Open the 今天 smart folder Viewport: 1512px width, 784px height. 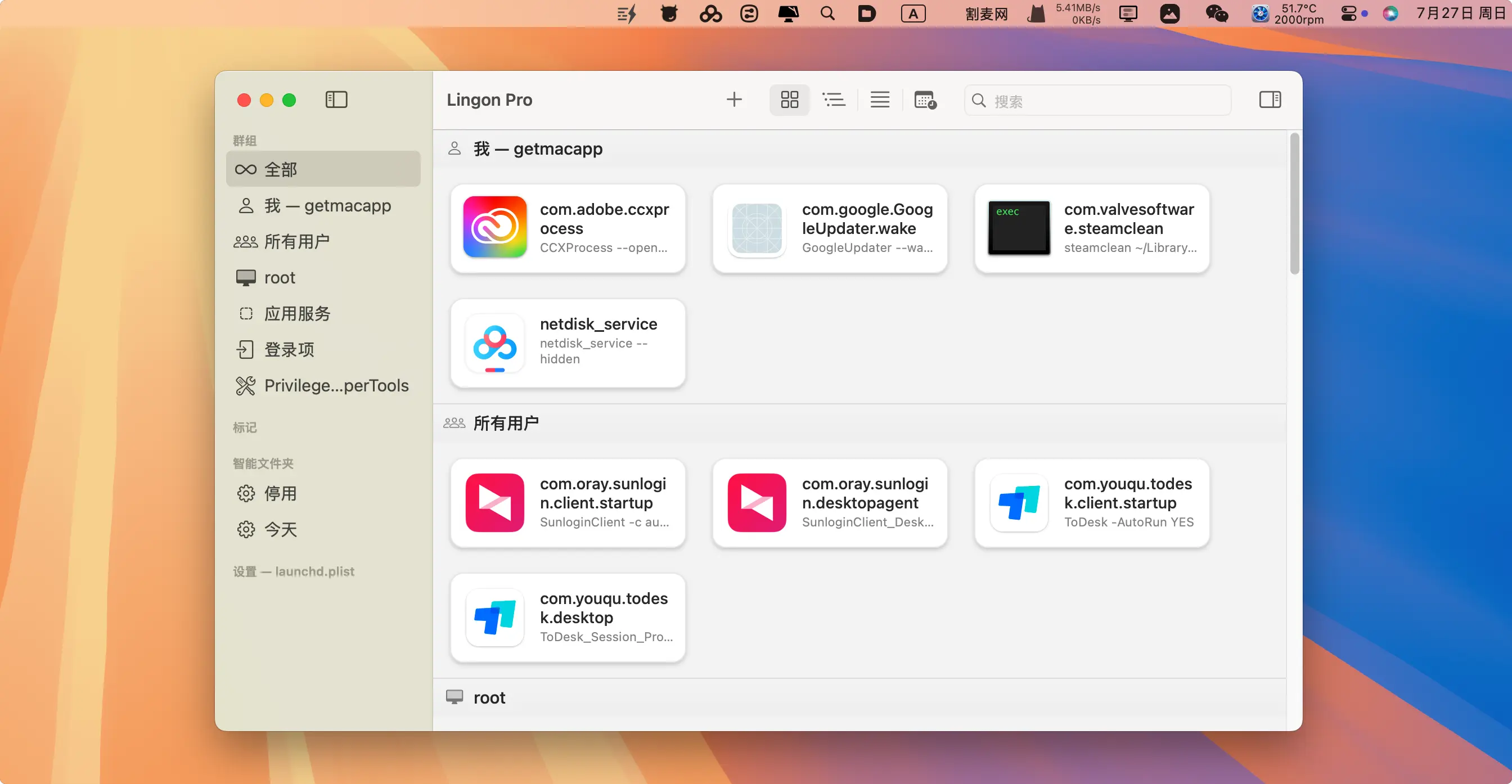323,529
